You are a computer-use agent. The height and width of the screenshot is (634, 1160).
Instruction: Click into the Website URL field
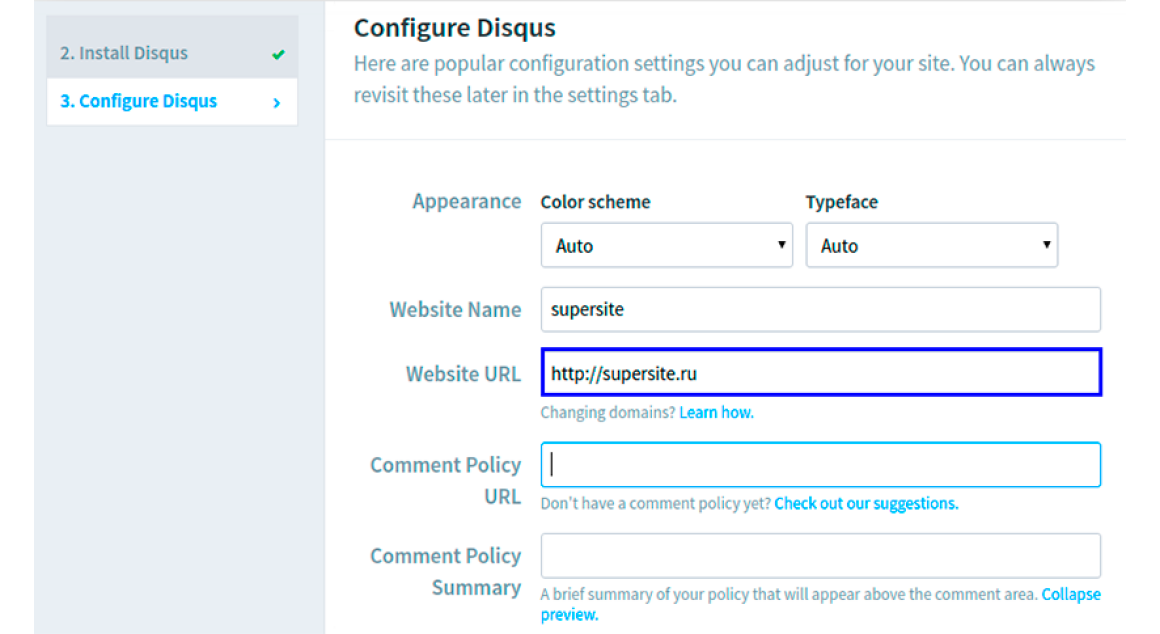[821, 372]
